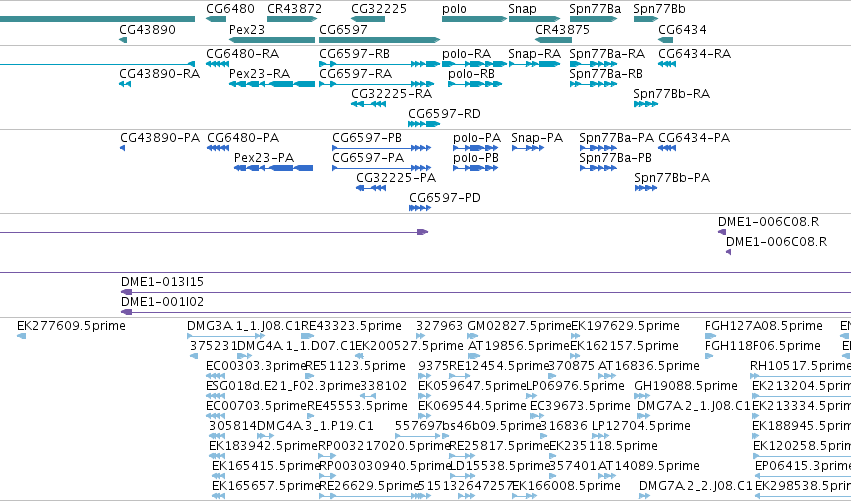Click the CG32225 gene label

(379, 9)
